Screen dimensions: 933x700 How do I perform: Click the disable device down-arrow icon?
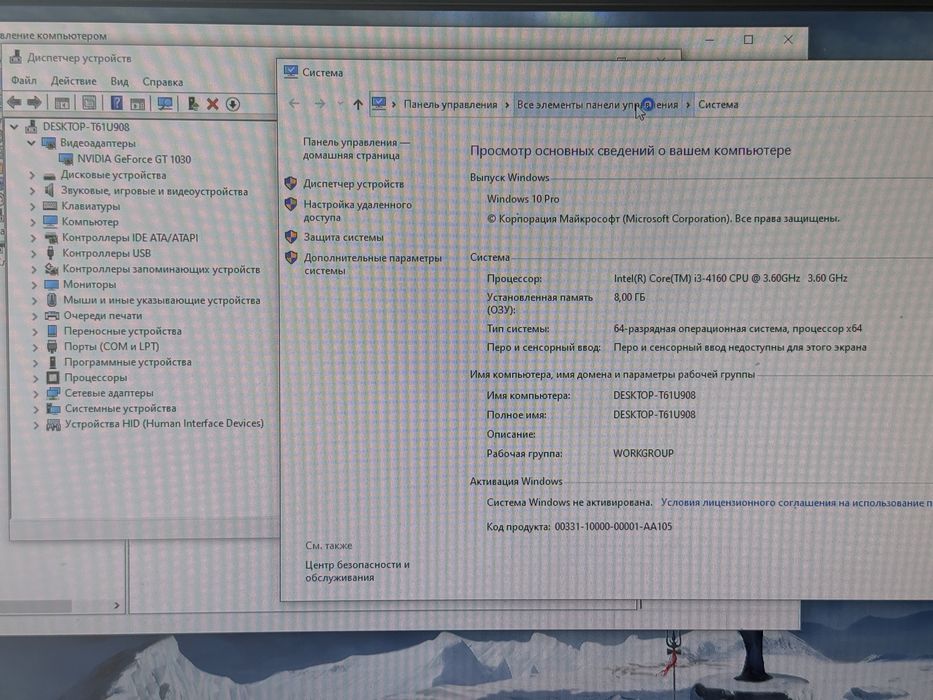[233, 104]
